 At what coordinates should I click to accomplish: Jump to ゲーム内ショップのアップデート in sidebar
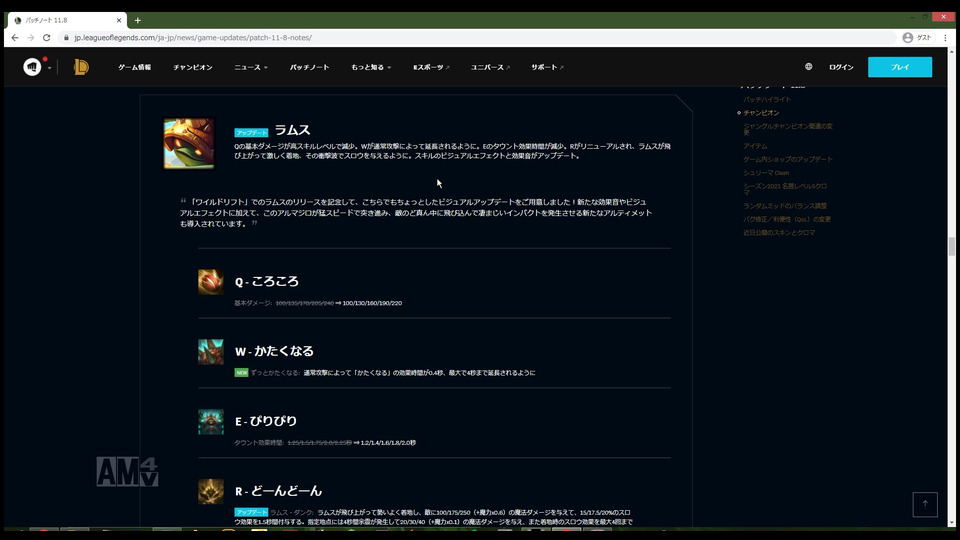(x=788, y=159)
